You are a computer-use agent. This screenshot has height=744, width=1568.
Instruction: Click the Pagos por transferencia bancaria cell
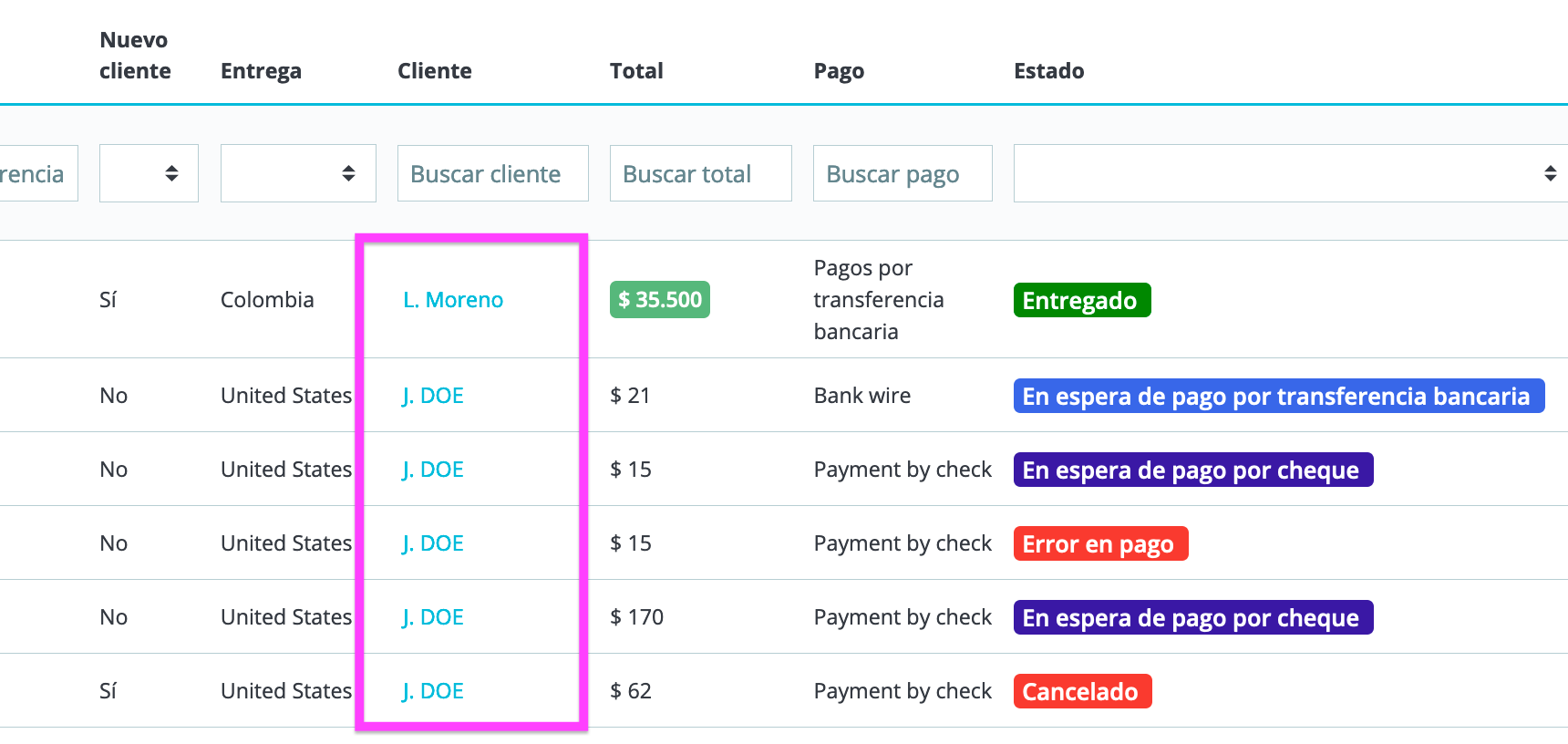(x=879, y=300)
